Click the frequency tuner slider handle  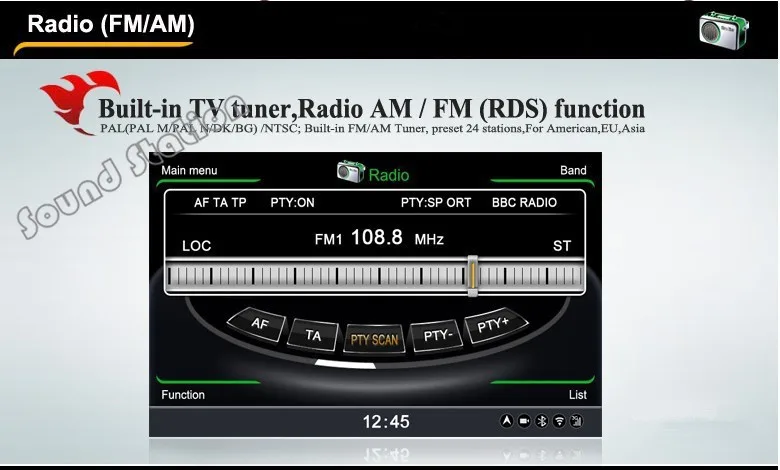click(473, 276)
